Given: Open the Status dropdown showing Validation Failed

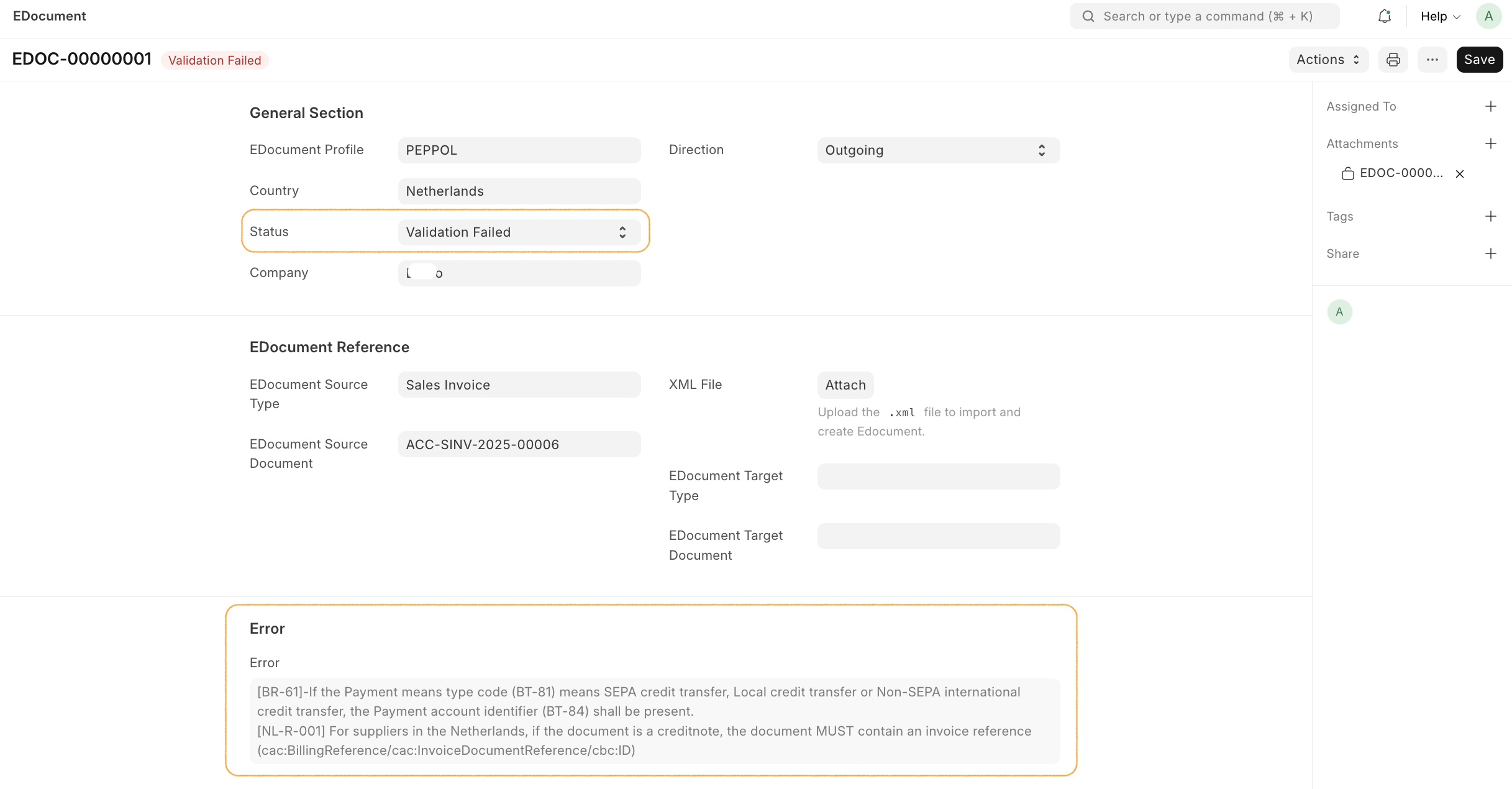Looking at the screenshot, I should coord(519,232).
